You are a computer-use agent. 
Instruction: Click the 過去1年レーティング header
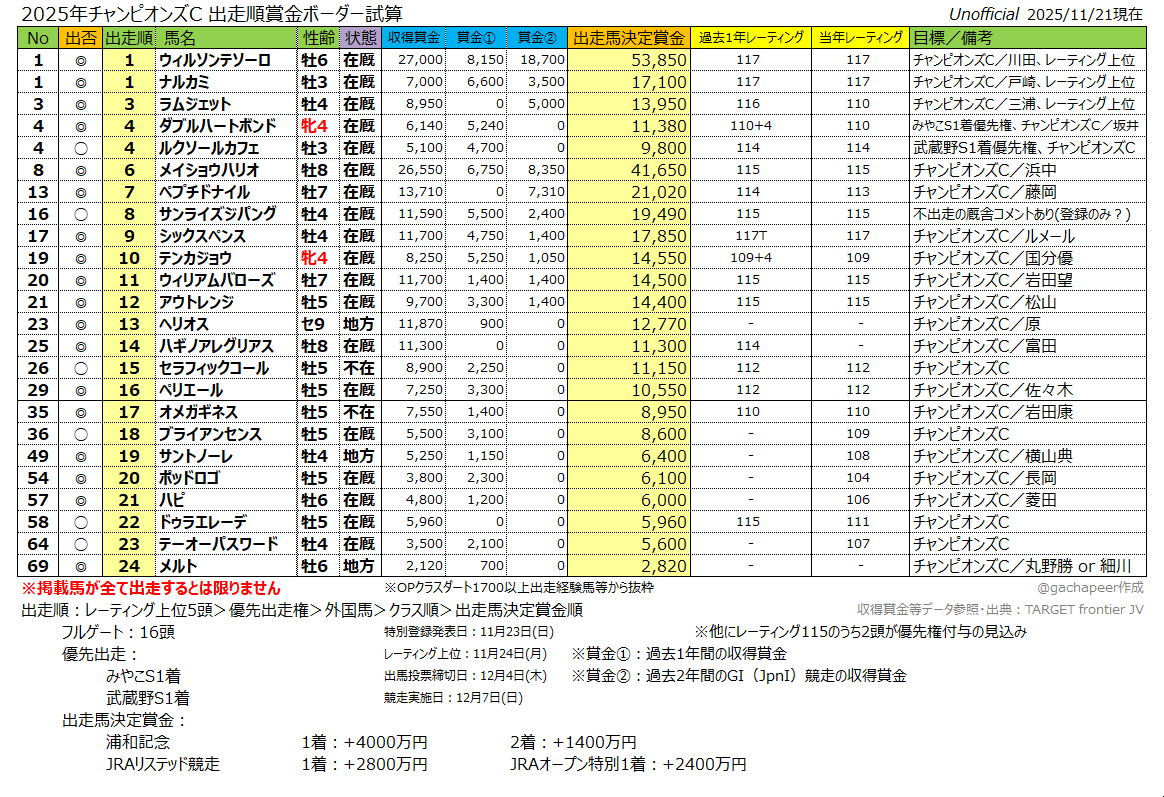tap(751, 38)
